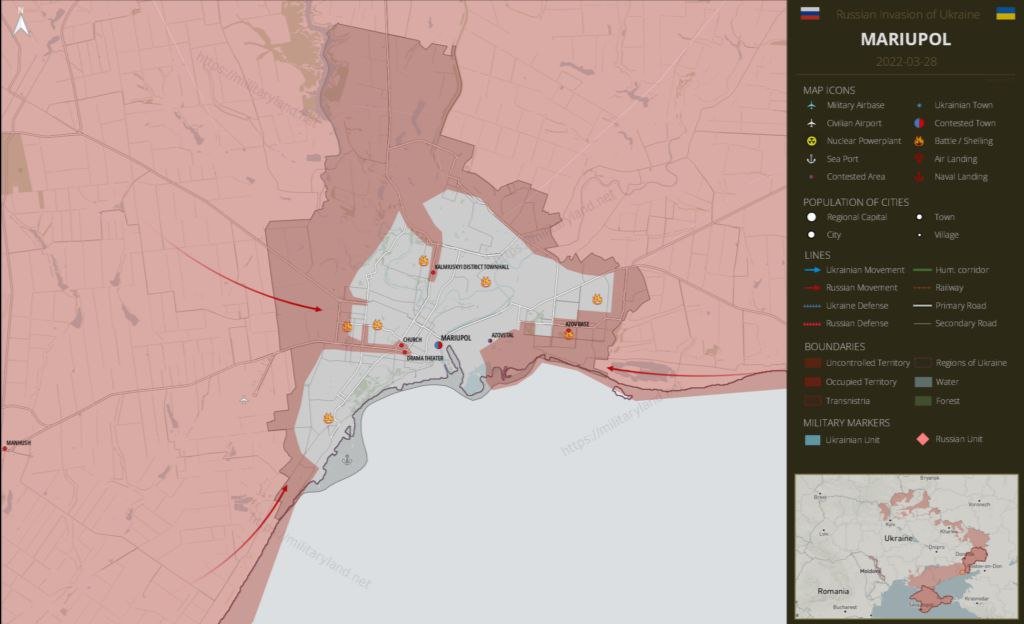Select the Nuclear Powerplant legend icon
The height and width of the screenshot is (624, 1024).
(x=812, y=141)
